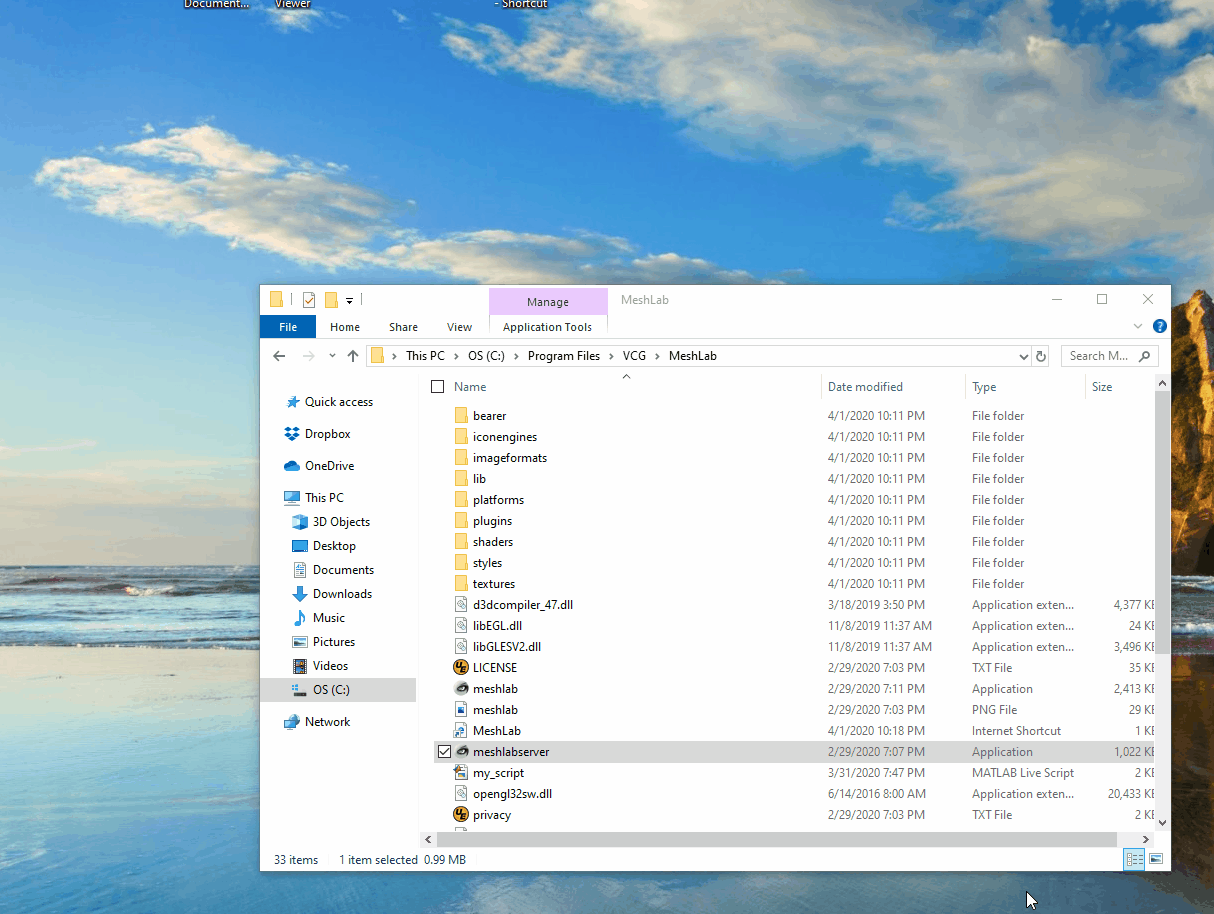The width and height of the screenshot is (1214, 914).
Task: Click the New folder quick access toolbar icon
Action: [x=331, y=300]
